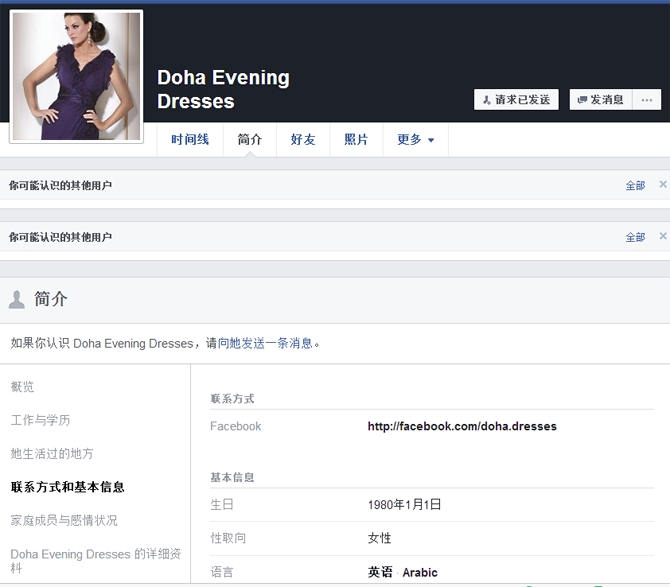Expand the More dropdown (更多)
Image resolution: width=670 pixels, height=587 pixels.
pos(415,140)
